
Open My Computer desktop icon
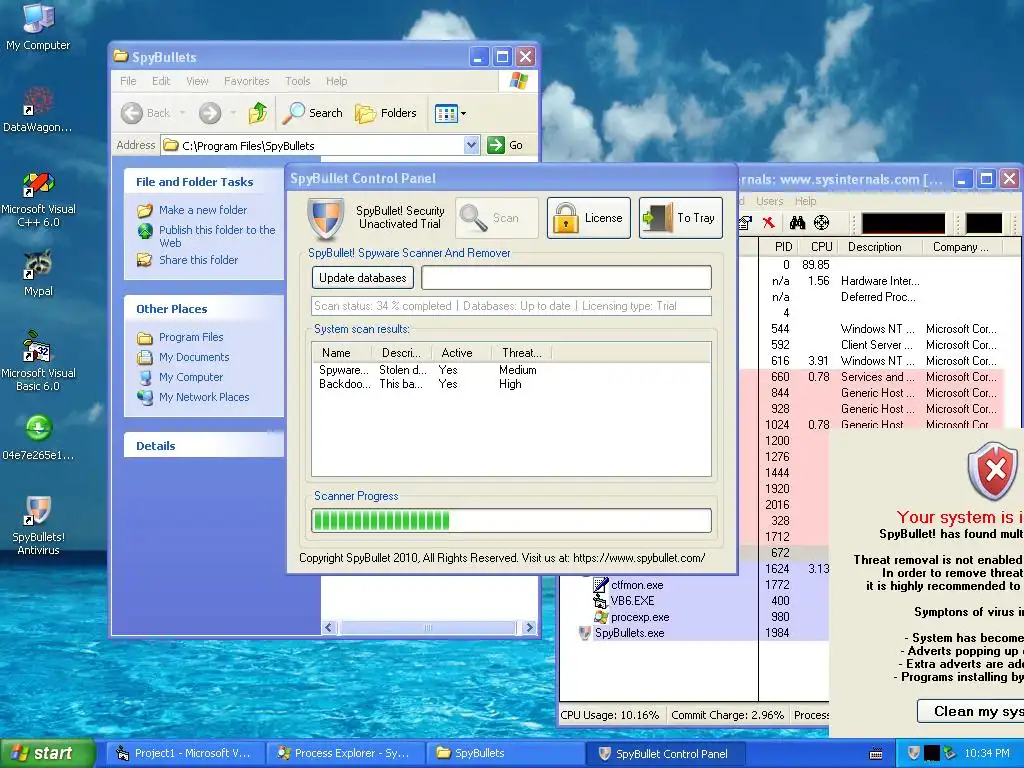[38, 26]
